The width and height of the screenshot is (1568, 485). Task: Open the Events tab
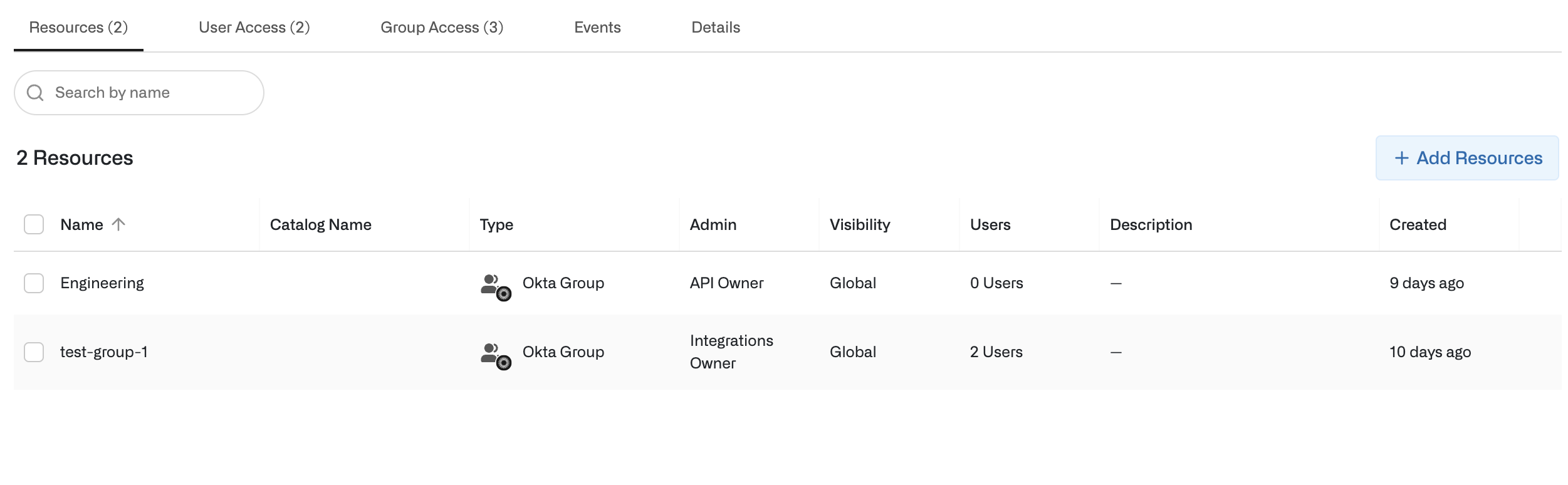pyautogui.click(x=597, y=28)
